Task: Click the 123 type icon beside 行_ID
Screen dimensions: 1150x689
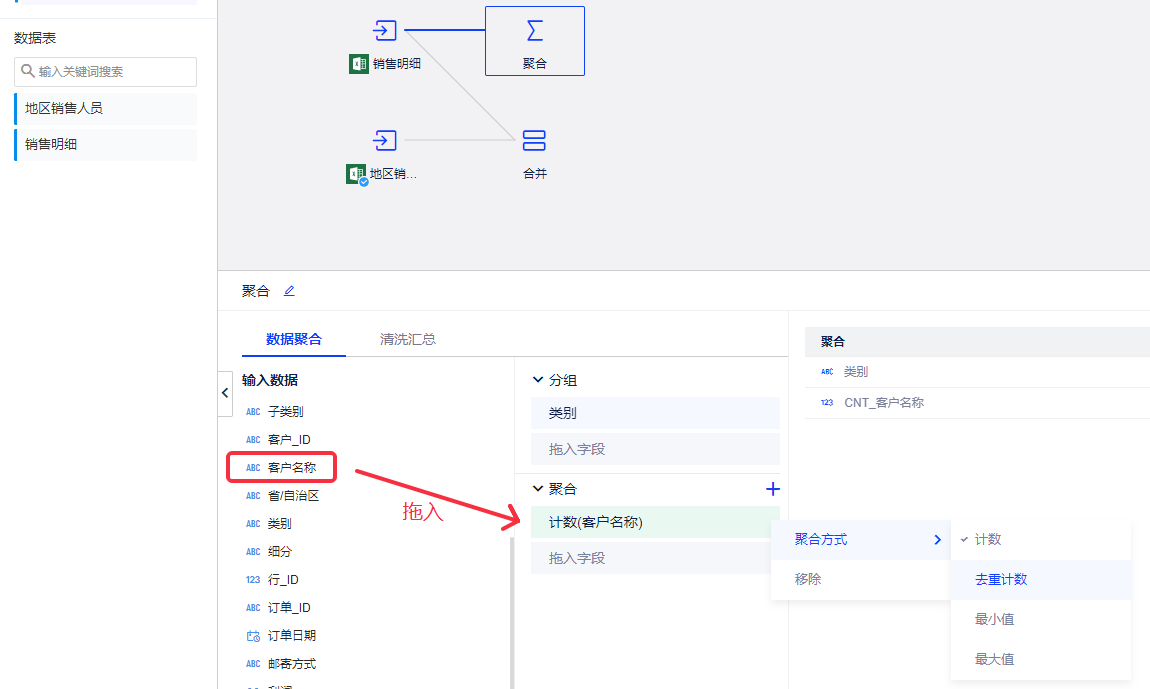Action: pos(253,580)
